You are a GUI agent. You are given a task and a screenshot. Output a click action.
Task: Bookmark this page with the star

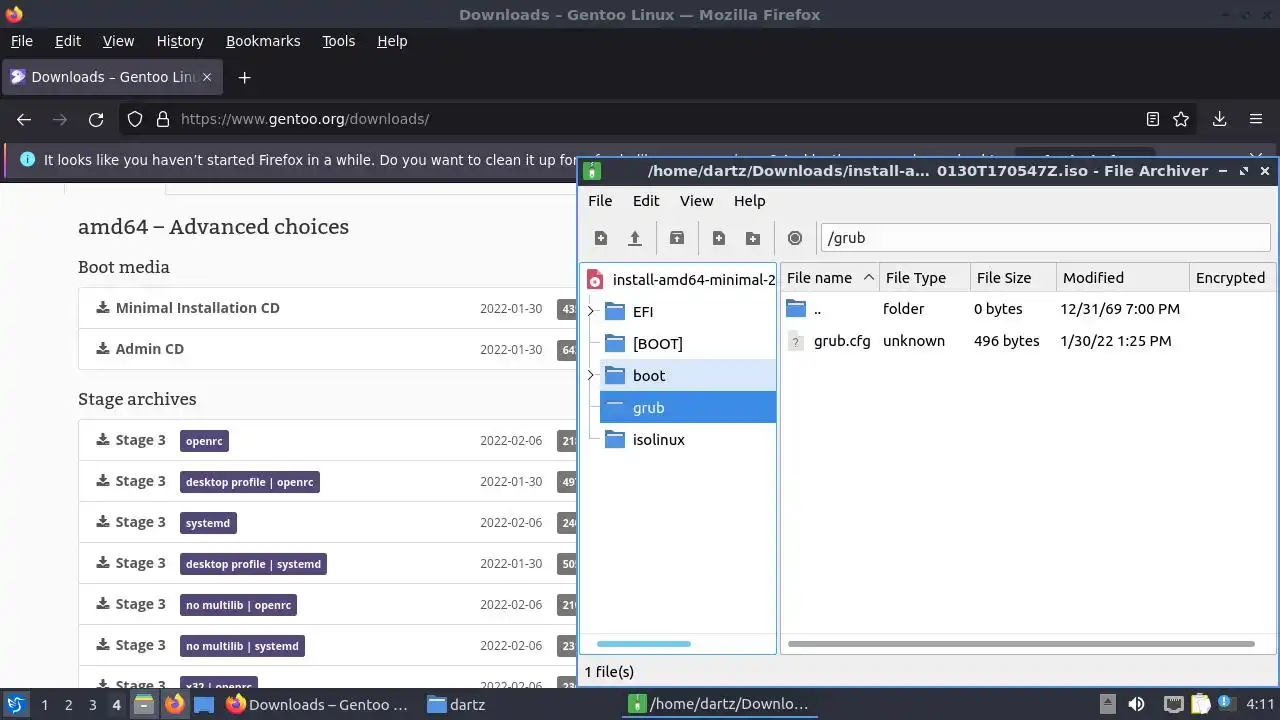[x=1181, y=119]
